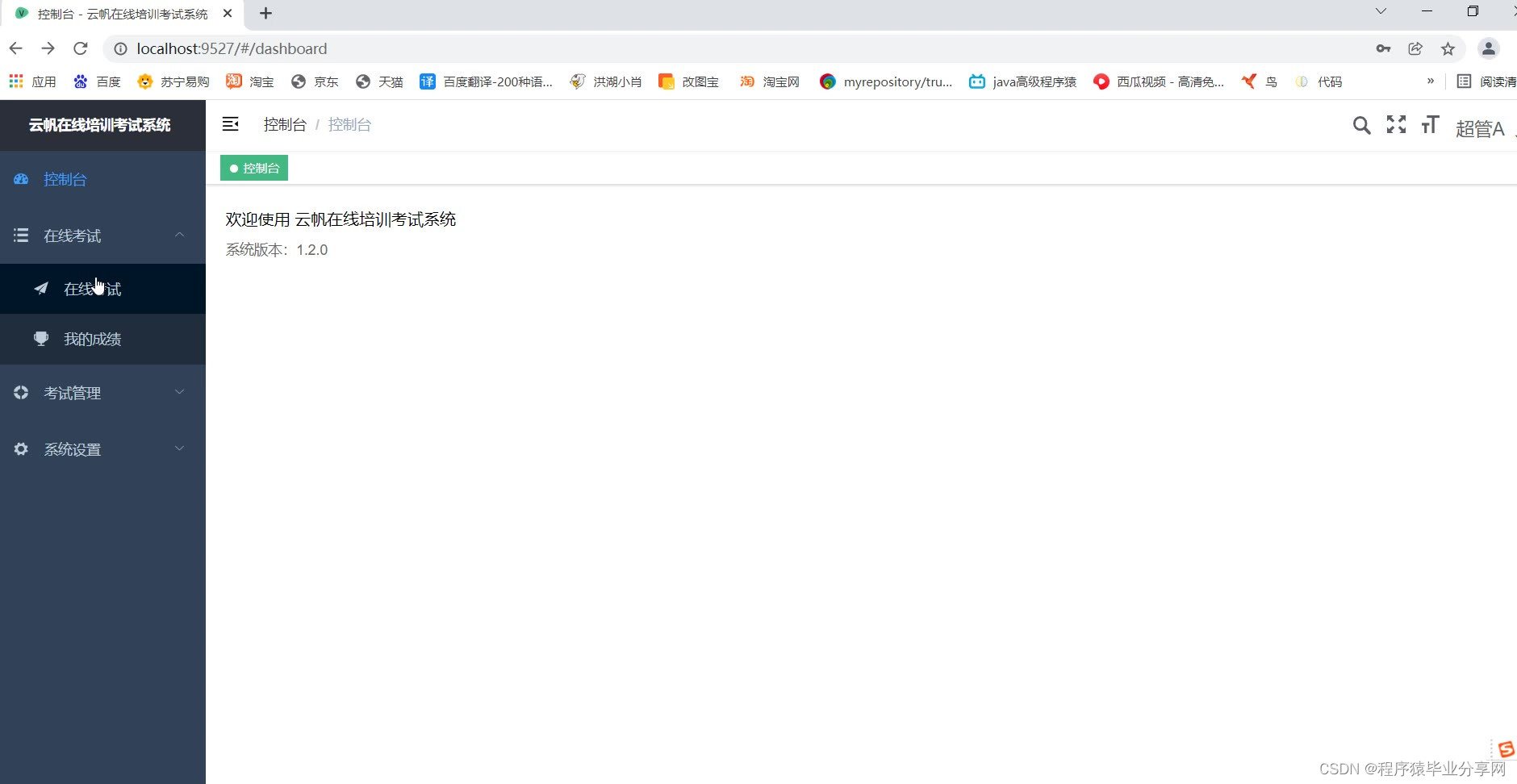
Task: Click the dashboard icon beside 控制台
Action: click(x=21, y=179)
